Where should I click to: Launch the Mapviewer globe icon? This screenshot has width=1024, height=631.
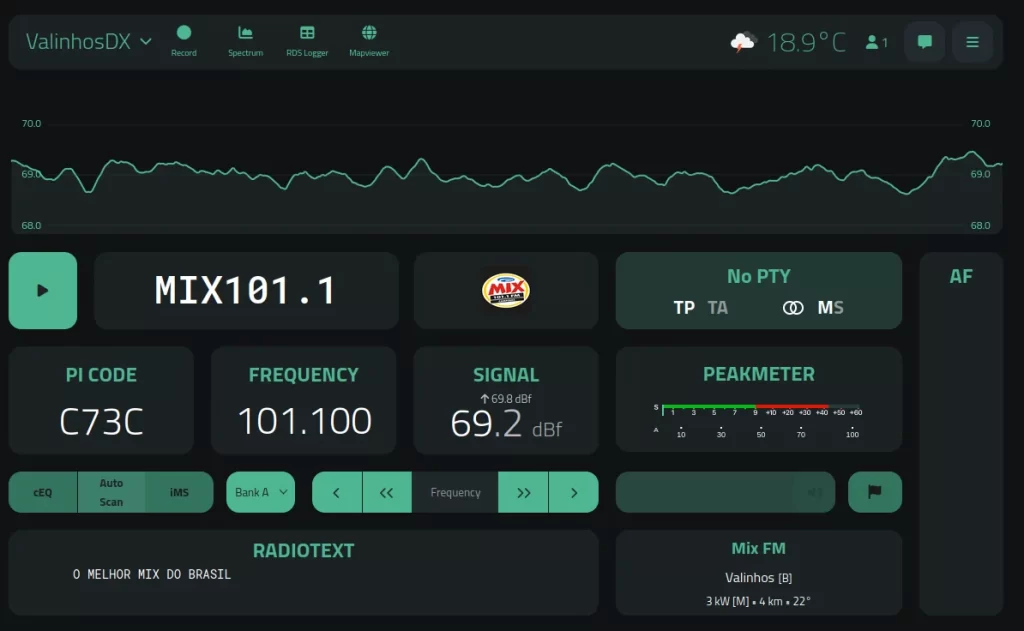tap(369, 41)
